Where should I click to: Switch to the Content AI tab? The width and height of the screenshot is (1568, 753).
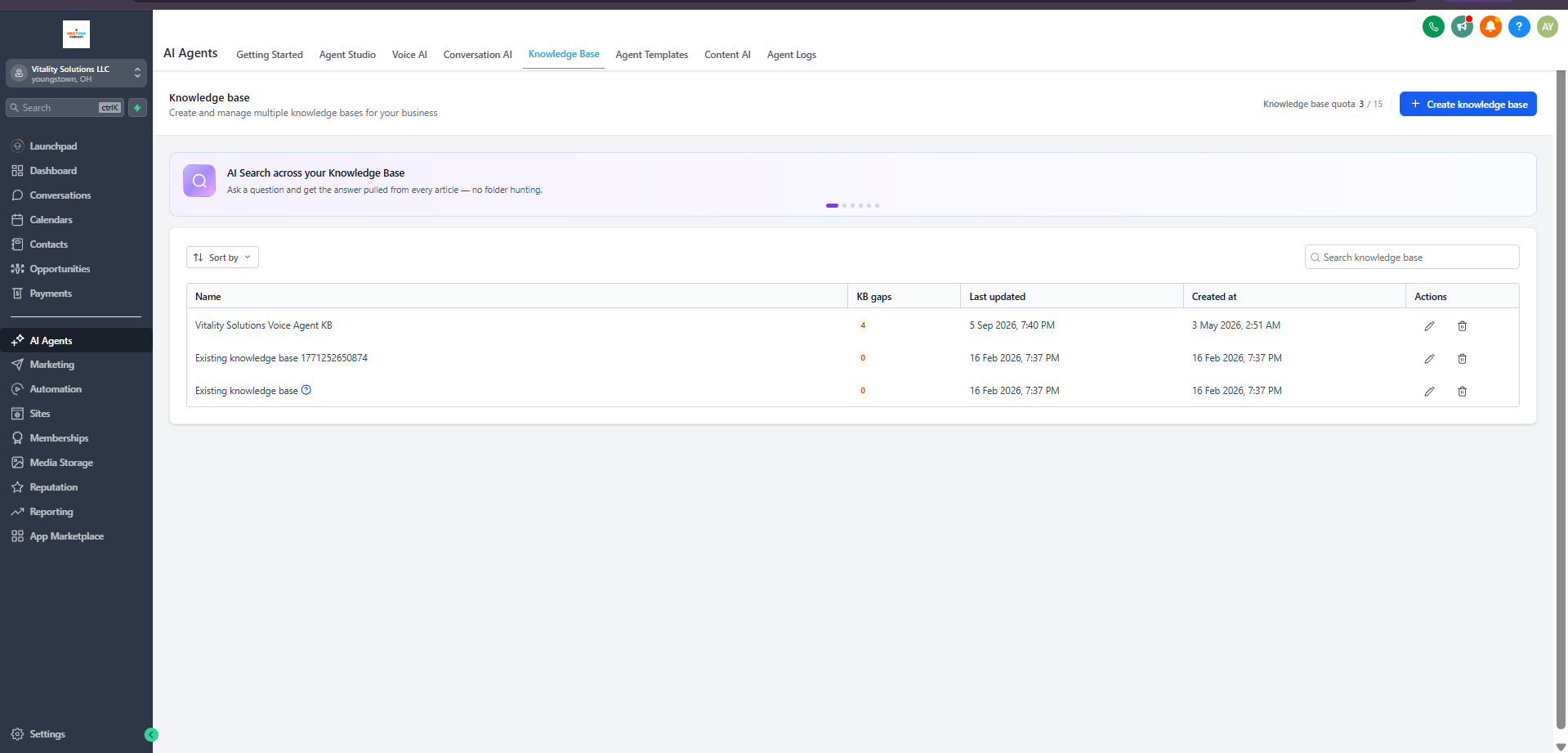coord(727,55)
